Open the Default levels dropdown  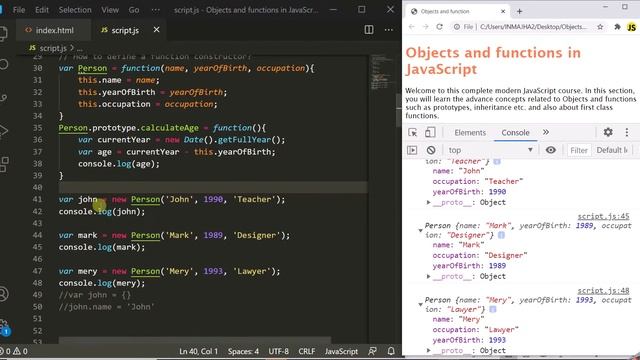coord(612,150)
